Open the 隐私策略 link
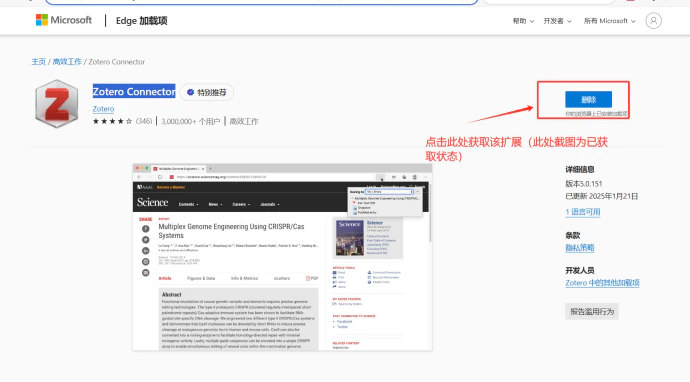 click(580, 248)
